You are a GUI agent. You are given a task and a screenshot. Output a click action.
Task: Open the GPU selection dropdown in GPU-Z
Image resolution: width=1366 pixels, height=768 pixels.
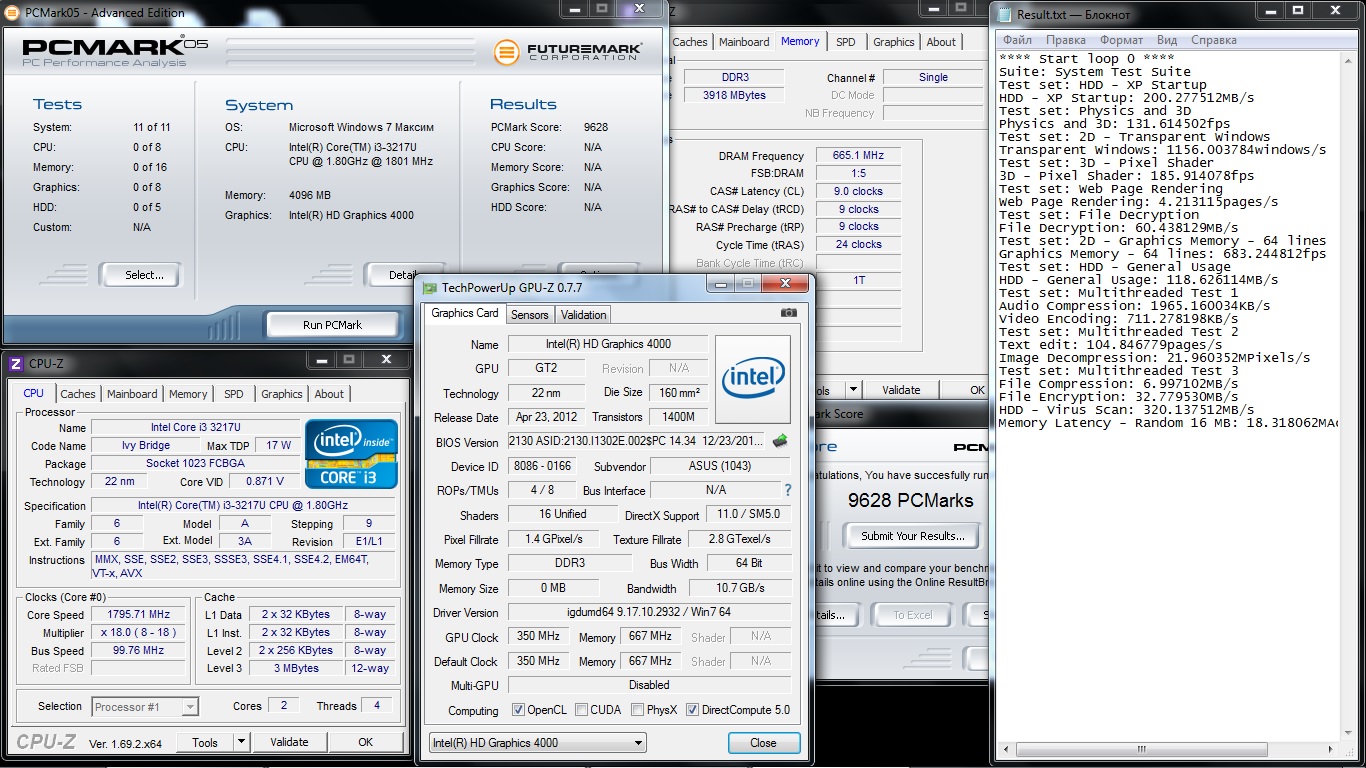point(538,743)
